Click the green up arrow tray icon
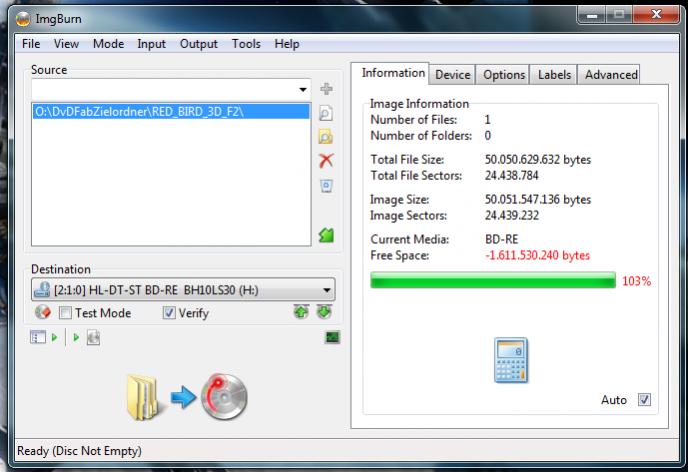Image resolution: width=688 pixels, height=472 pixels. (x=301, y=312)
